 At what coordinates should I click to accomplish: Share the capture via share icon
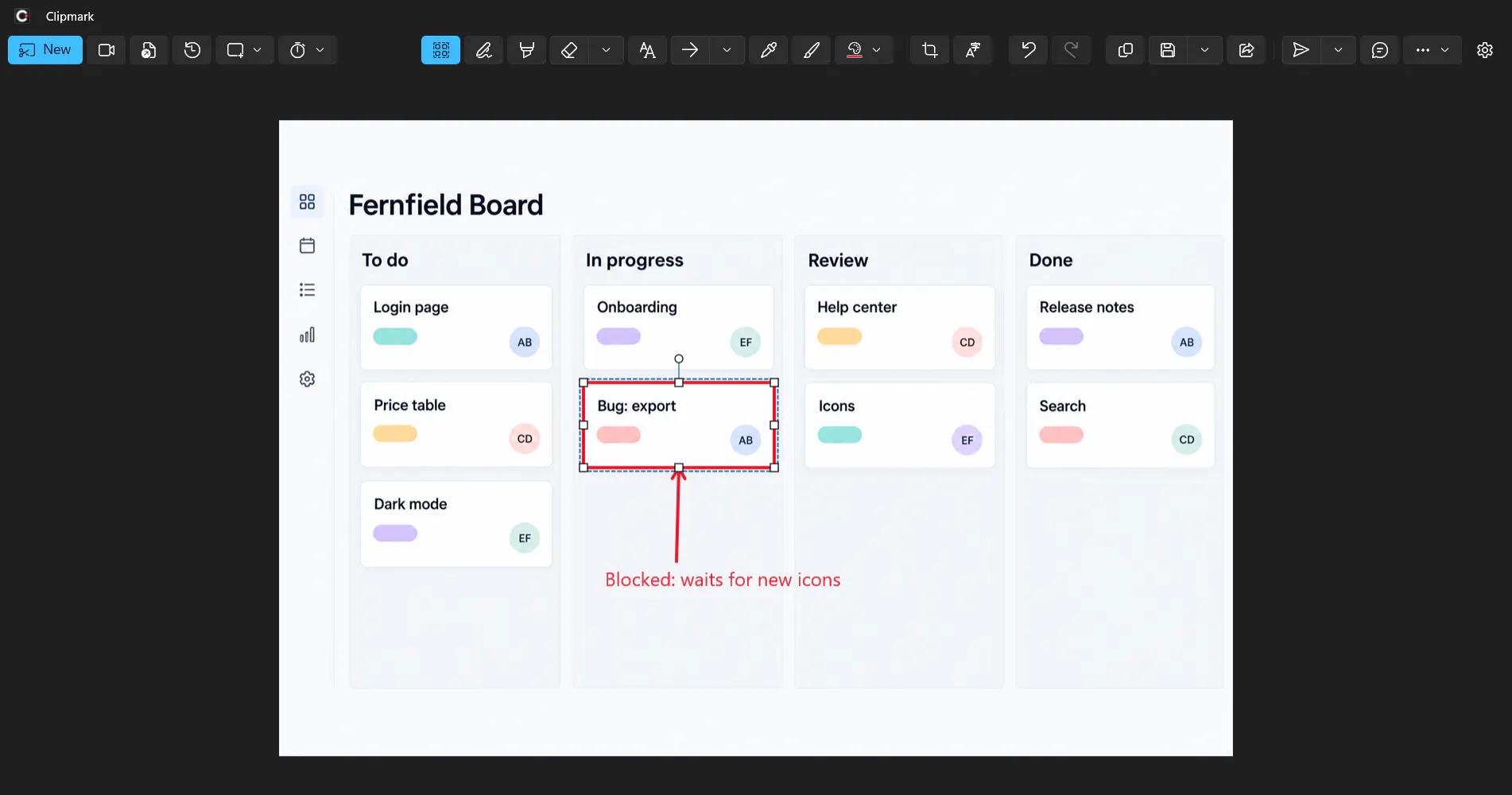[x=1246, y=50]
